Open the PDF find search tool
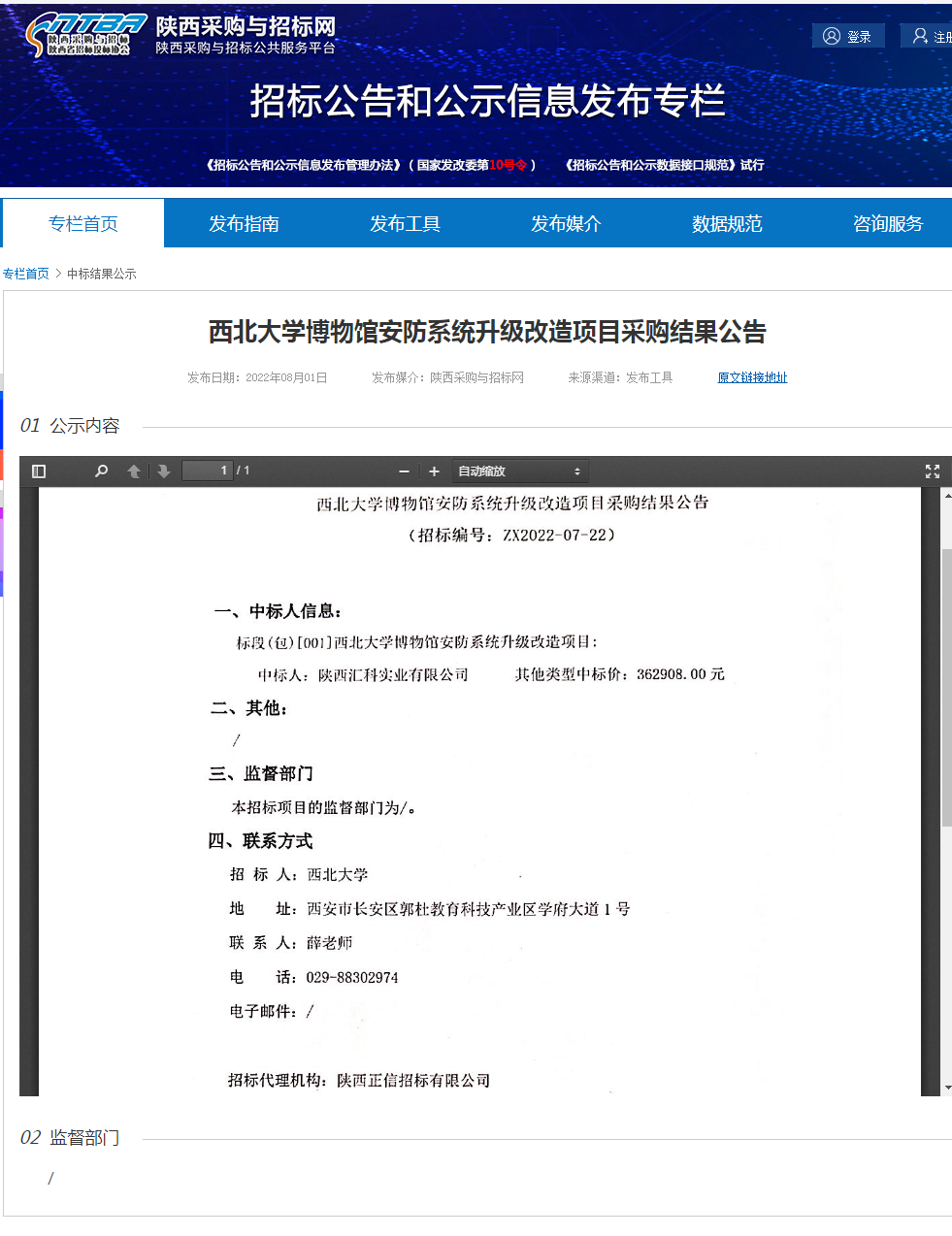The height and width of the screenshot is (1236, 952). click(101, 472)
